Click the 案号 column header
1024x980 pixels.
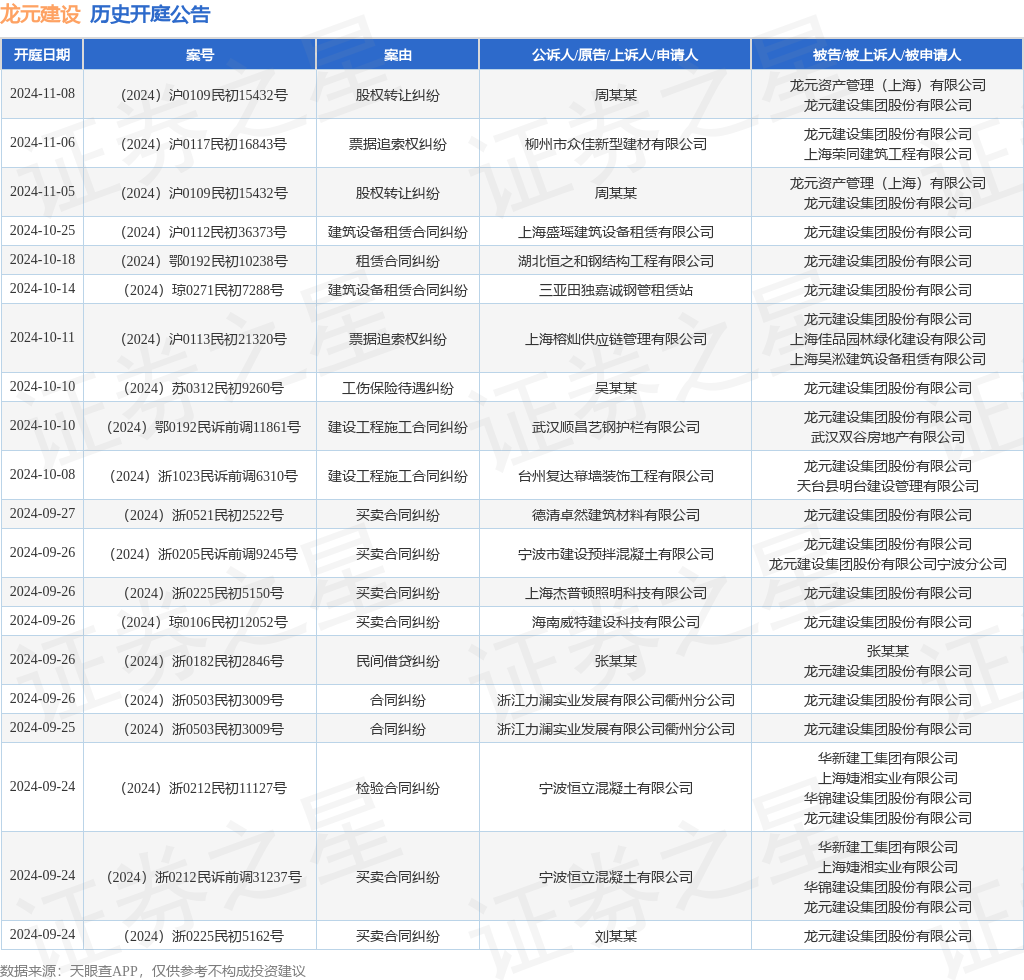(x=200, y=55)
